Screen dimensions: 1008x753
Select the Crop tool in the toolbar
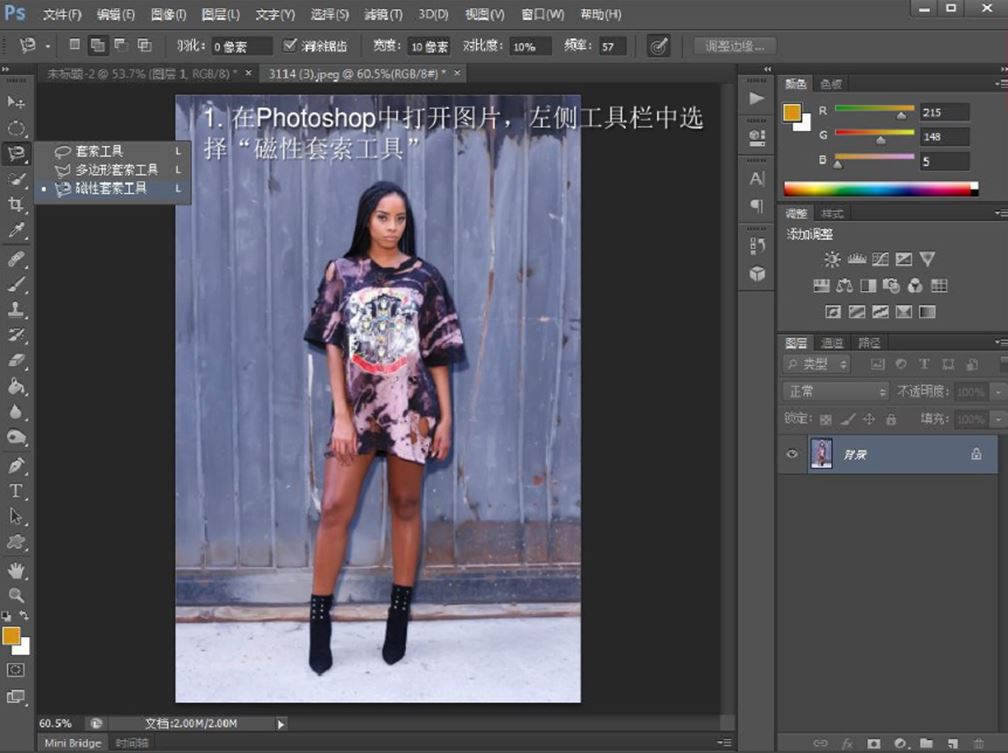pos(16,205)
